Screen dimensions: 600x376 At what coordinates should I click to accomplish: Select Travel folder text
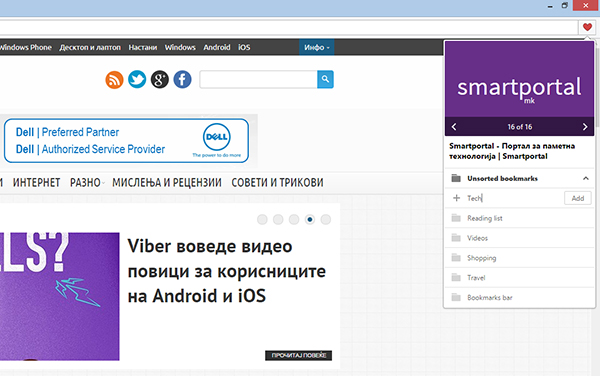476,278
